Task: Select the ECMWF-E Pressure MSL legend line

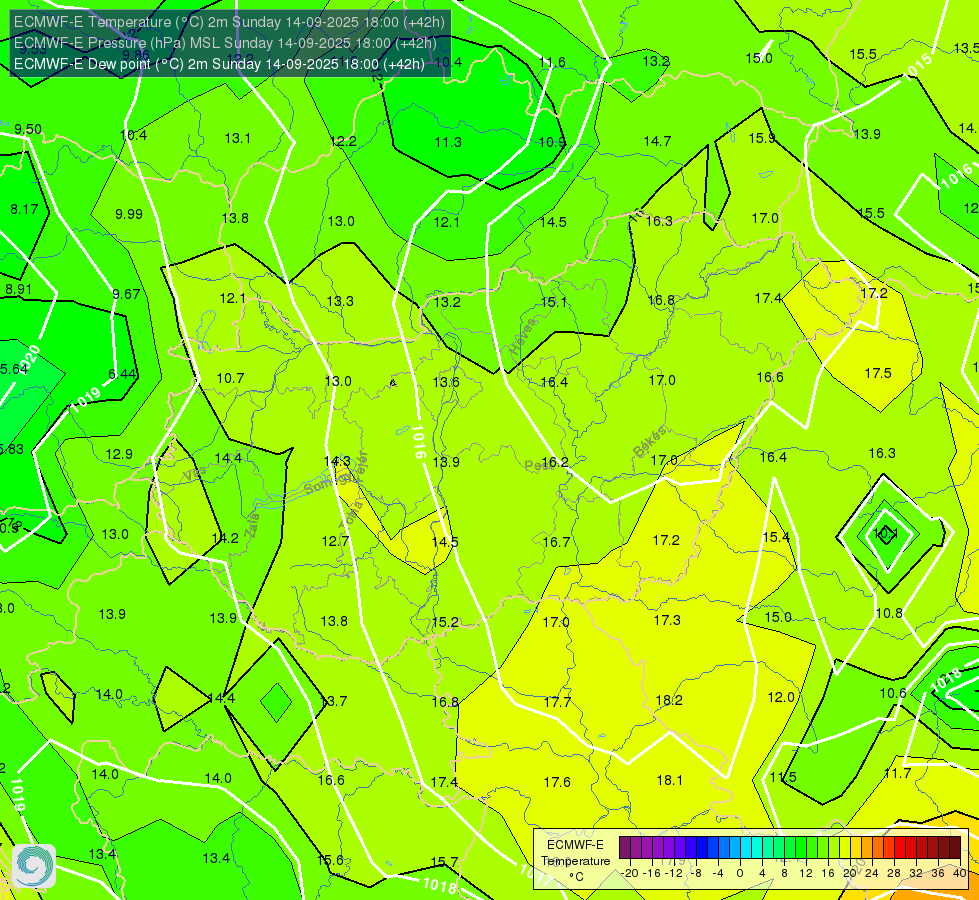Action: (x=225, y=43)
